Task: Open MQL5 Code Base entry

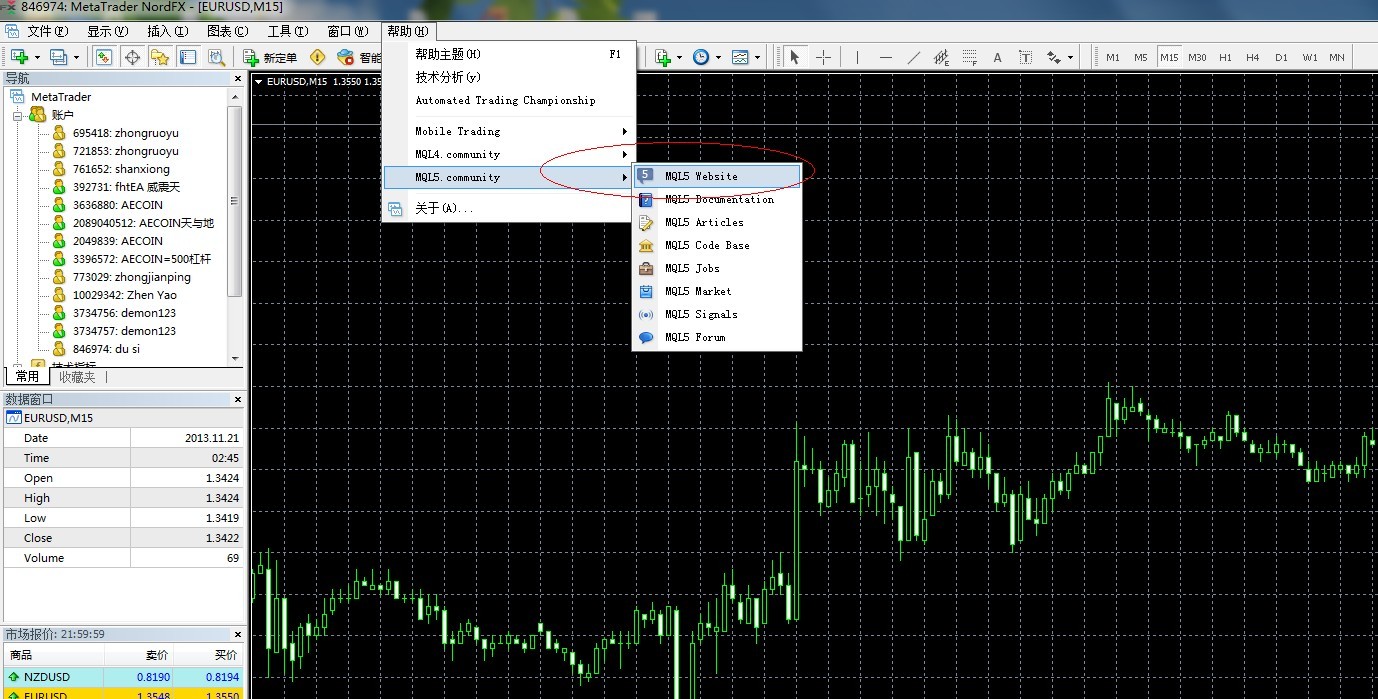Action: point(717,245)
